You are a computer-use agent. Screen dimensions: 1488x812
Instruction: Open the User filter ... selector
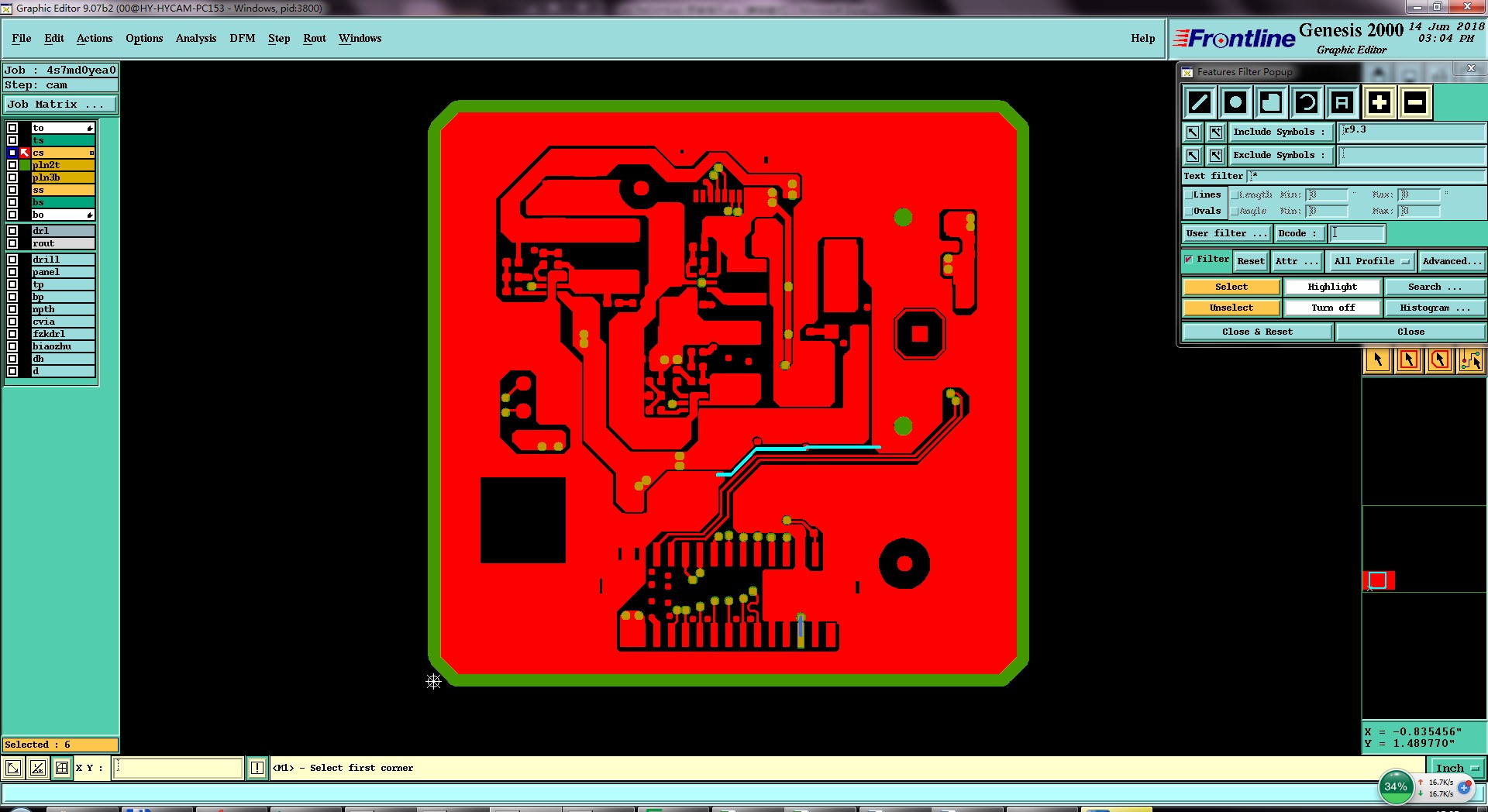1227,233
